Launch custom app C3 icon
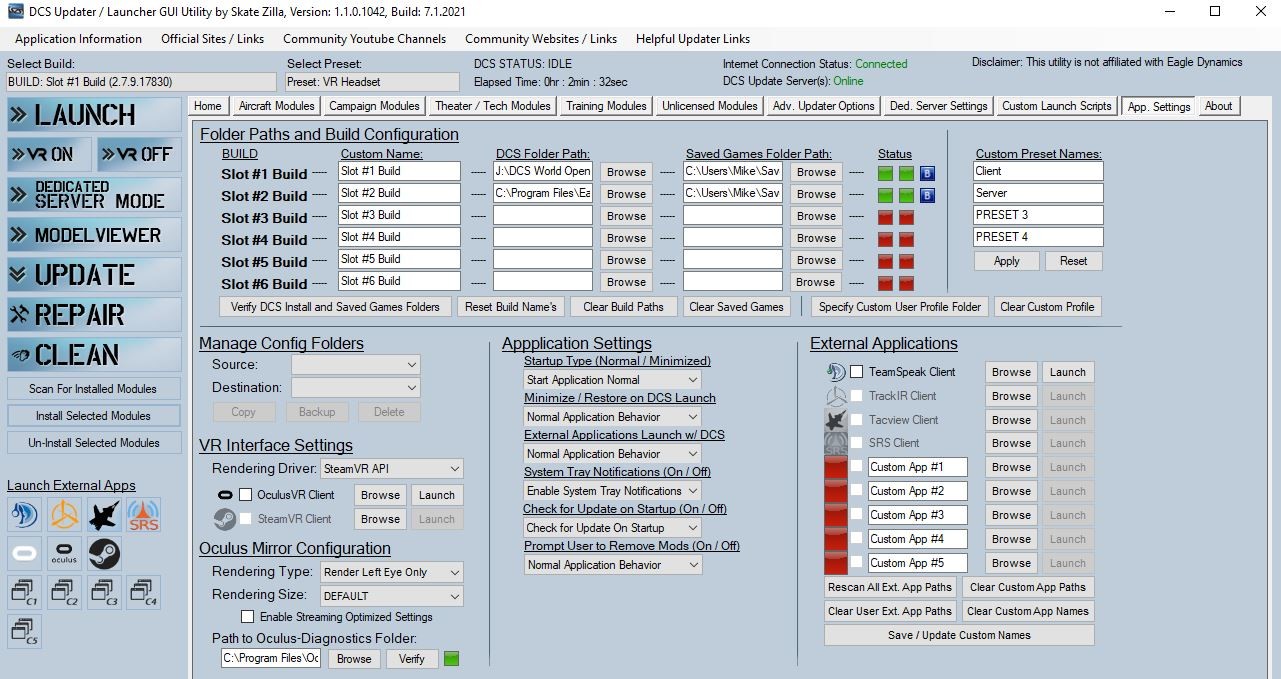Viewport: 1281px width, 679px height. (104, 593)
